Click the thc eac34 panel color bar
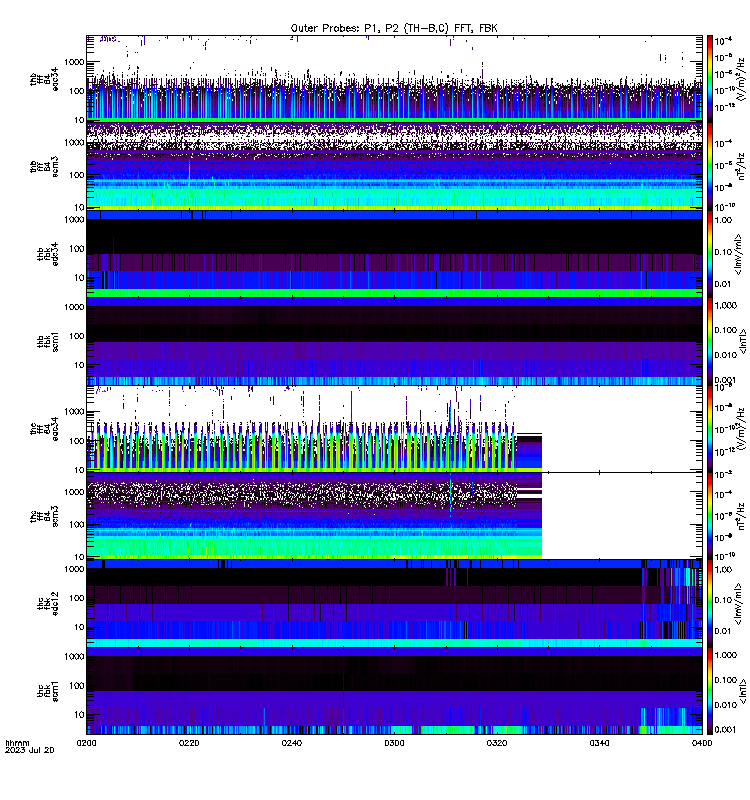The height and width of the screenshot is (800, 750). coord(709,429)
